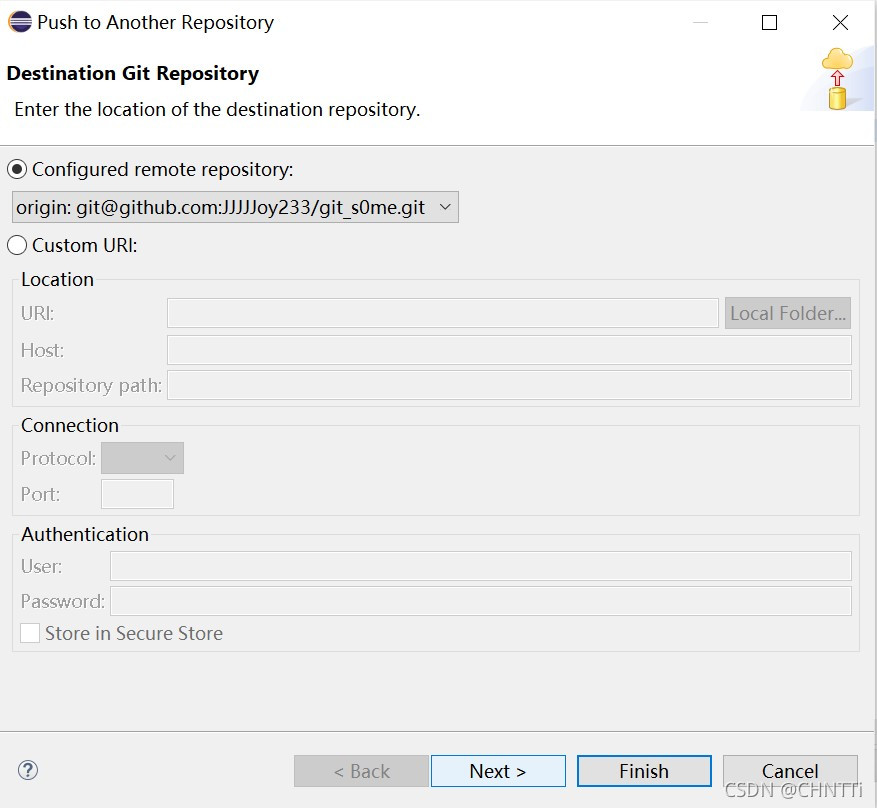Select Configured remote repository radio button

17,169
